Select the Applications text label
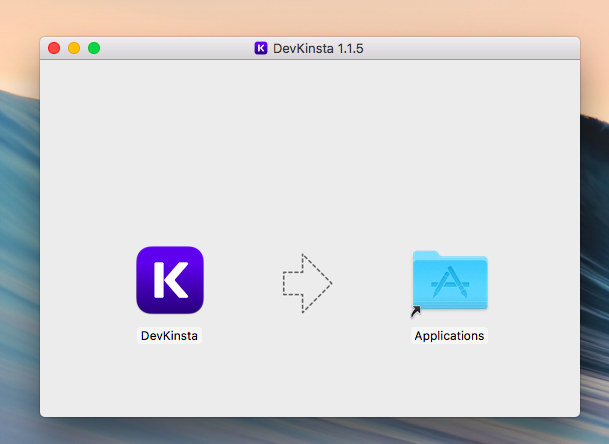This screenshot has width=609, height=444. (x=449, y=336)
